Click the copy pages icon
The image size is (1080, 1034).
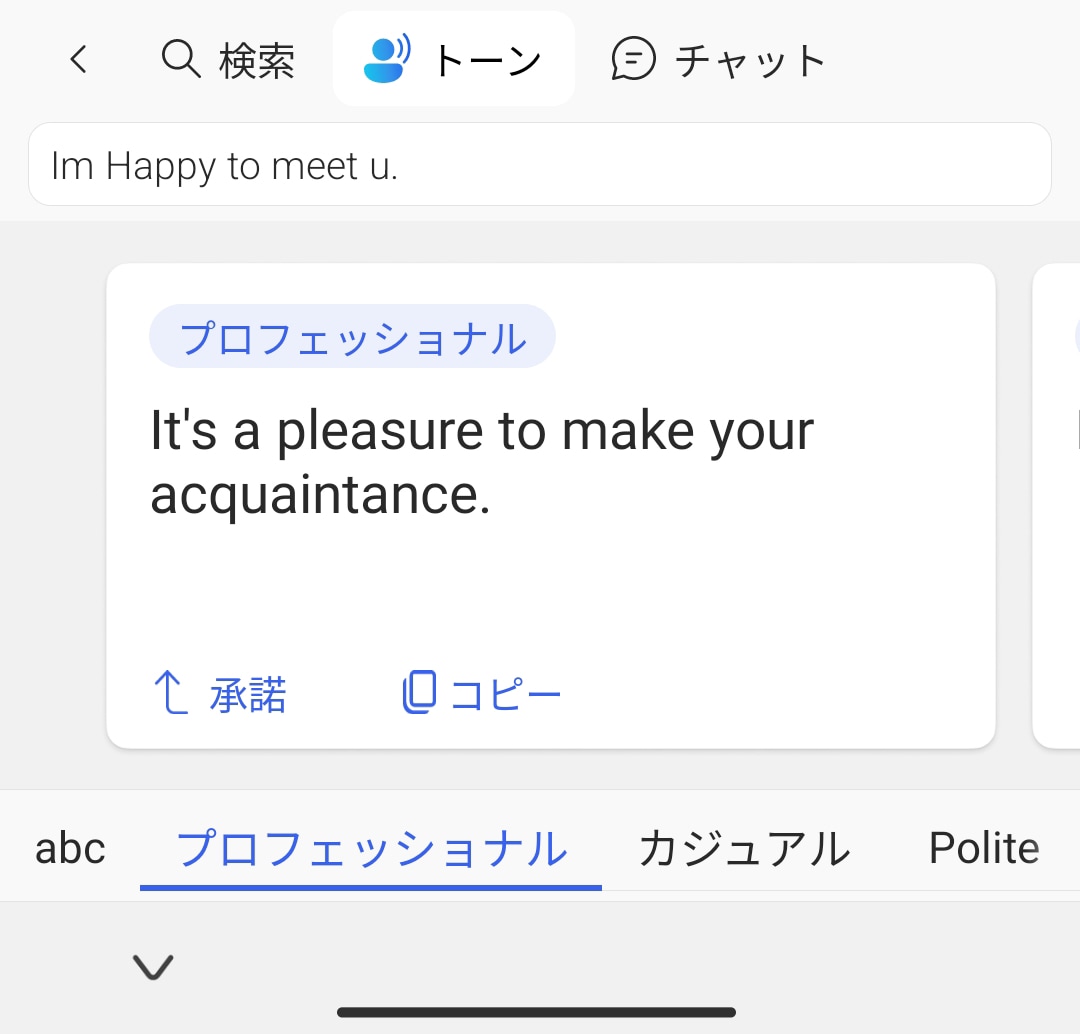pyautogui.click(x=420, y=693)
